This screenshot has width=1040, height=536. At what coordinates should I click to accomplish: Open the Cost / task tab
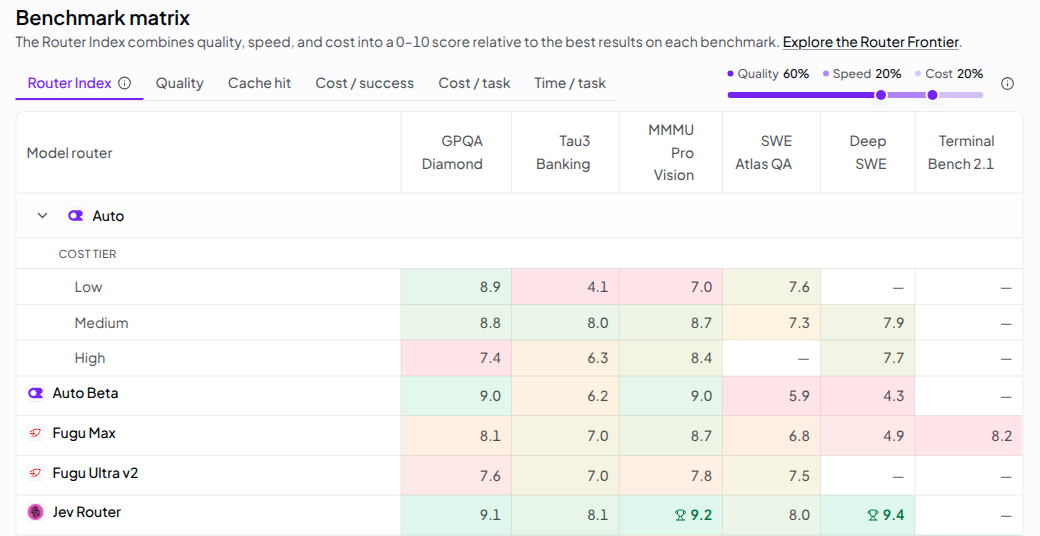click(474, 83)
